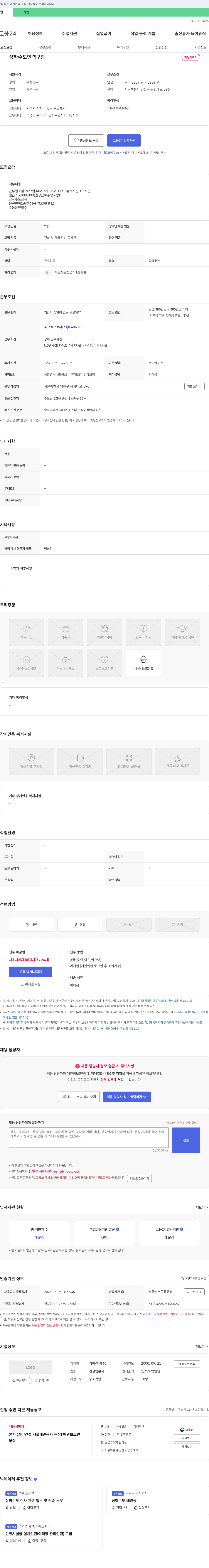
Task: Click the 채용정보 이력 button
Action: click(187, 1364)
